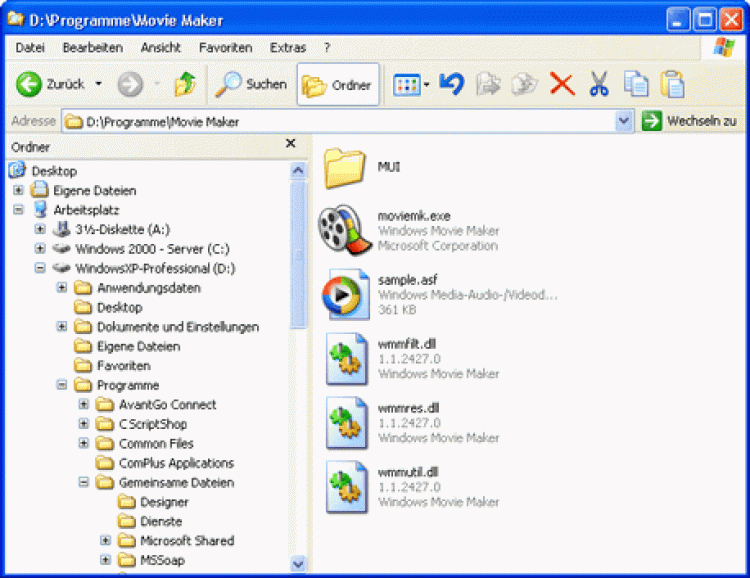The height and width of the screenshot is (578, 750).
Task: Click the scissors Cut icon
Action: coord(599,85)
